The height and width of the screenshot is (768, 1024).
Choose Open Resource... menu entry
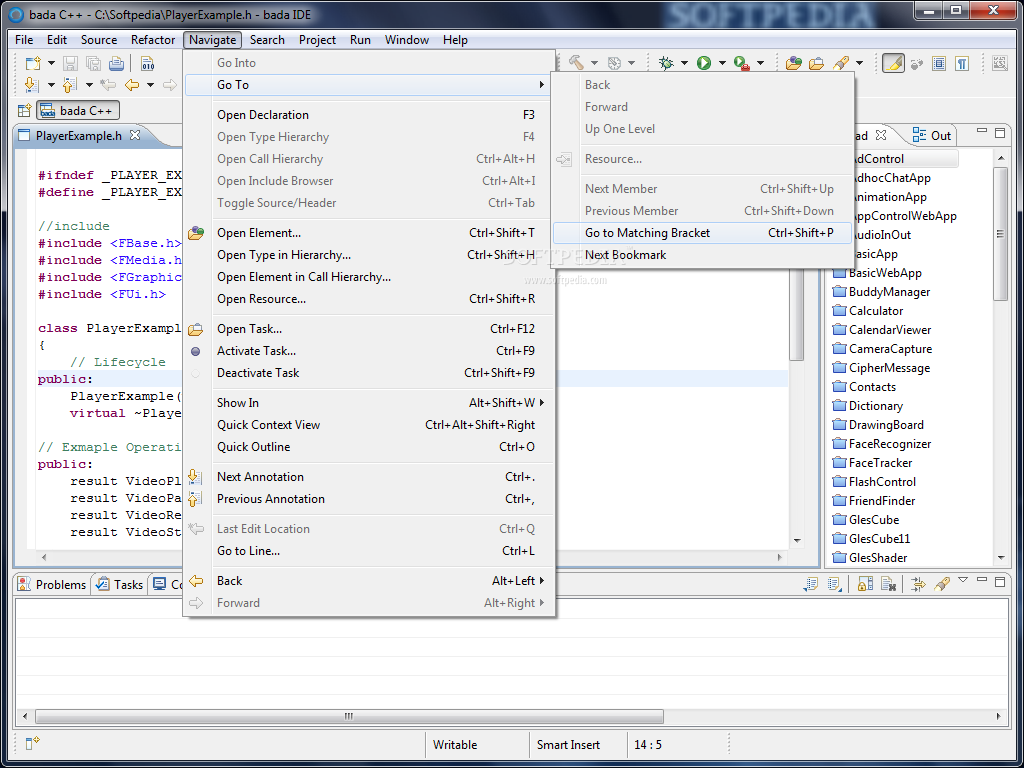370,299
